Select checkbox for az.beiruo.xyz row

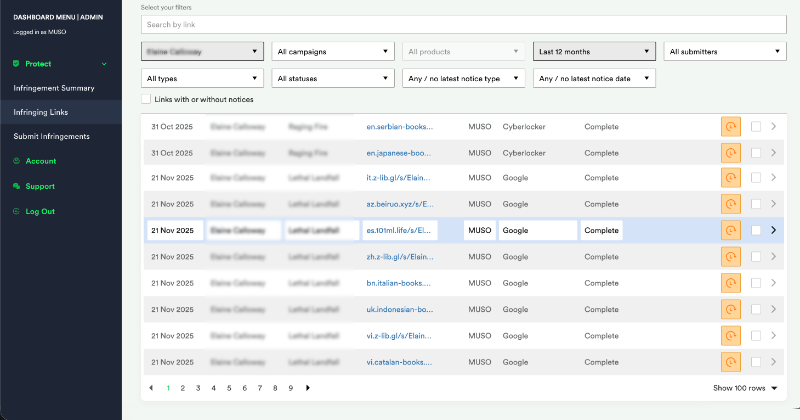tap(756, 204)
